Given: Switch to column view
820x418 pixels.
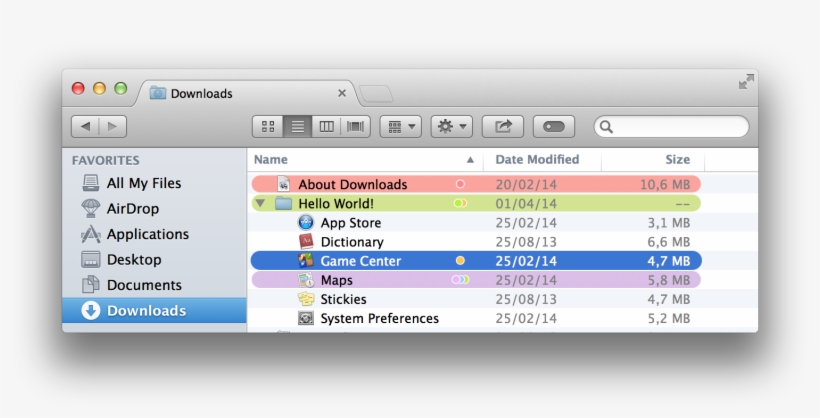Looking at the screenshot, I should tap(326, 127).
